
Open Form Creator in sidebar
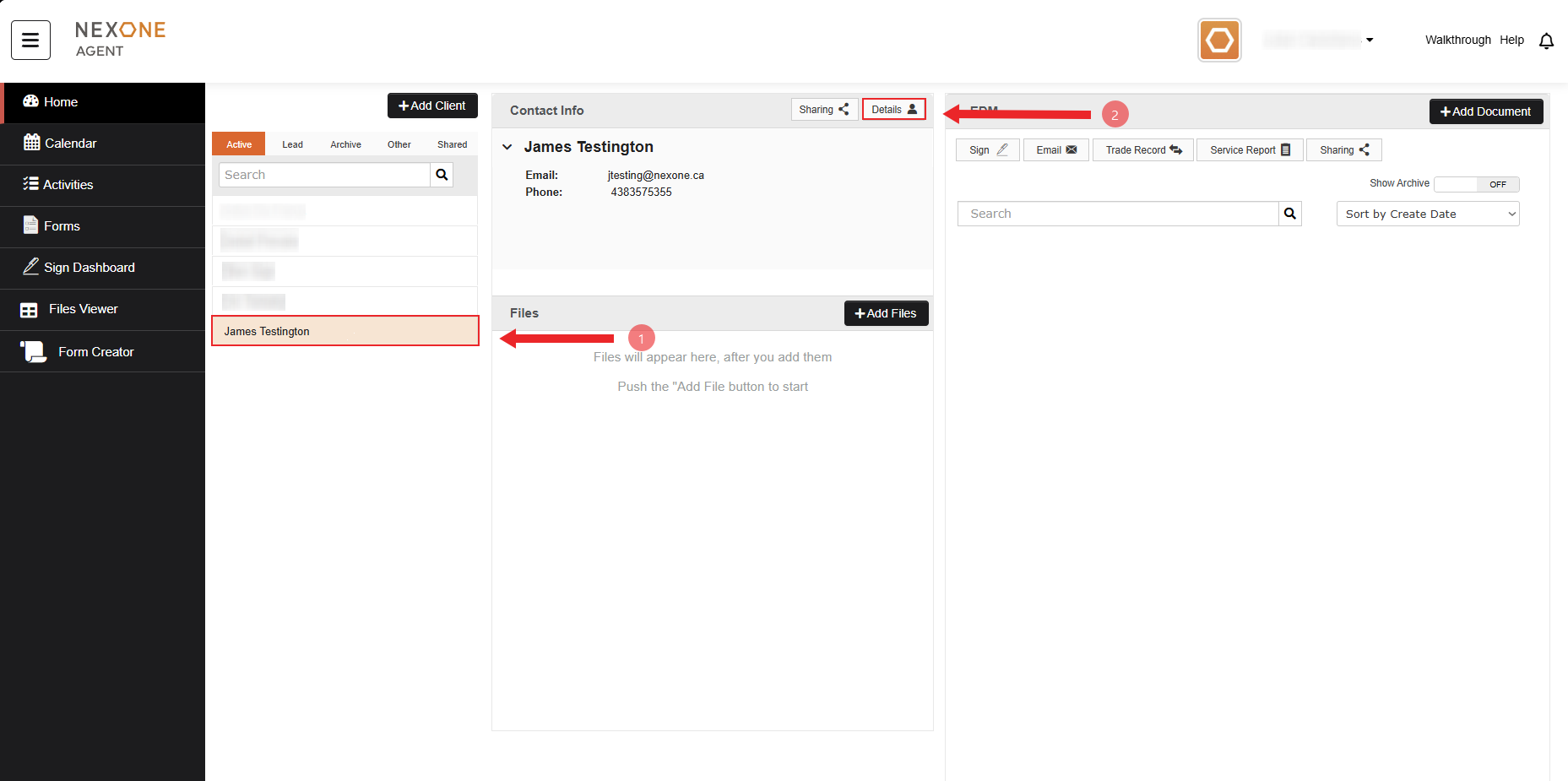coord(95,352)
